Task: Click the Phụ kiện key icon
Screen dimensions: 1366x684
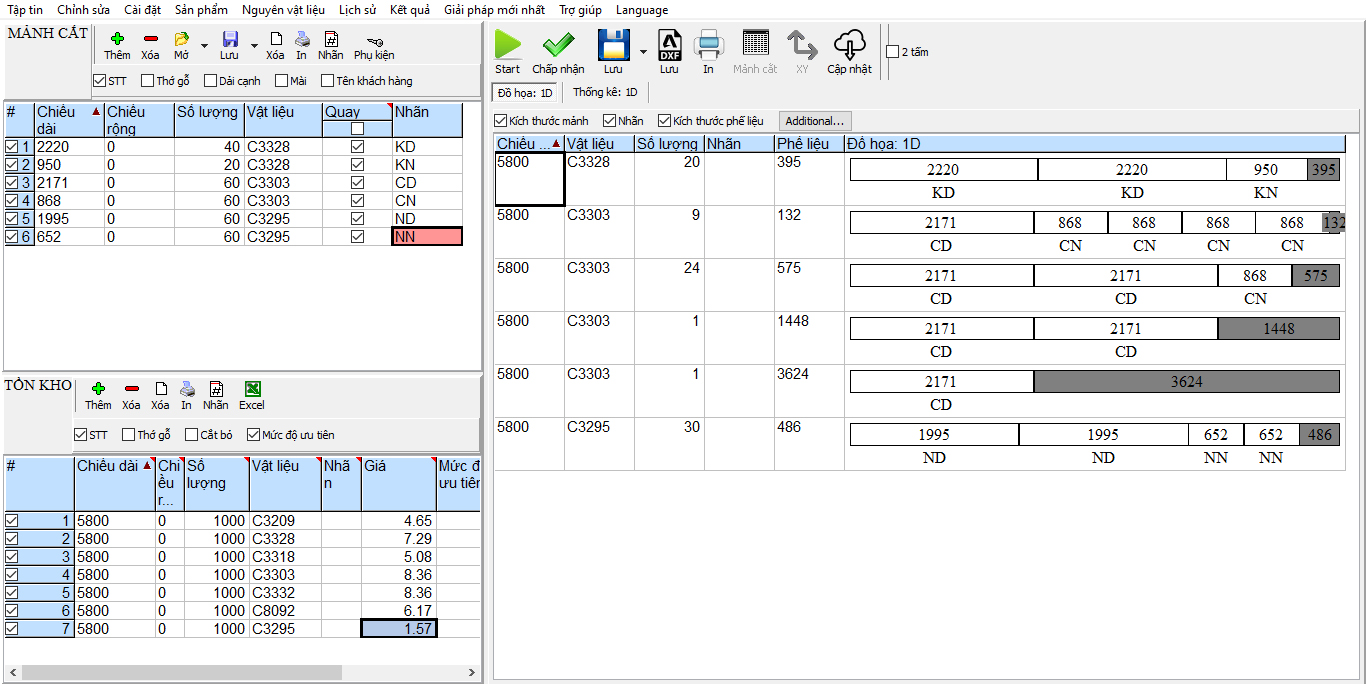Action: (x=374, y=40)
